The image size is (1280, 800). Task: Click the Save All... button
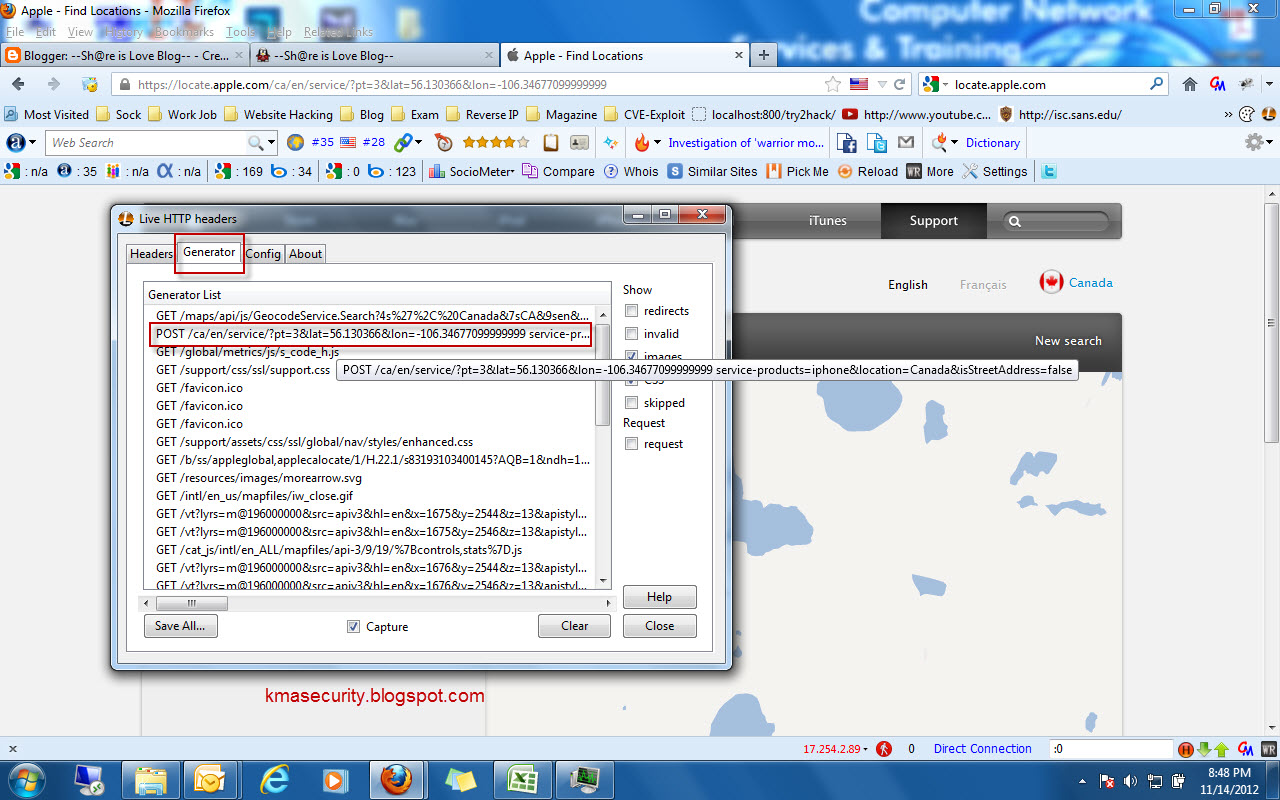[x=180, y=626]
